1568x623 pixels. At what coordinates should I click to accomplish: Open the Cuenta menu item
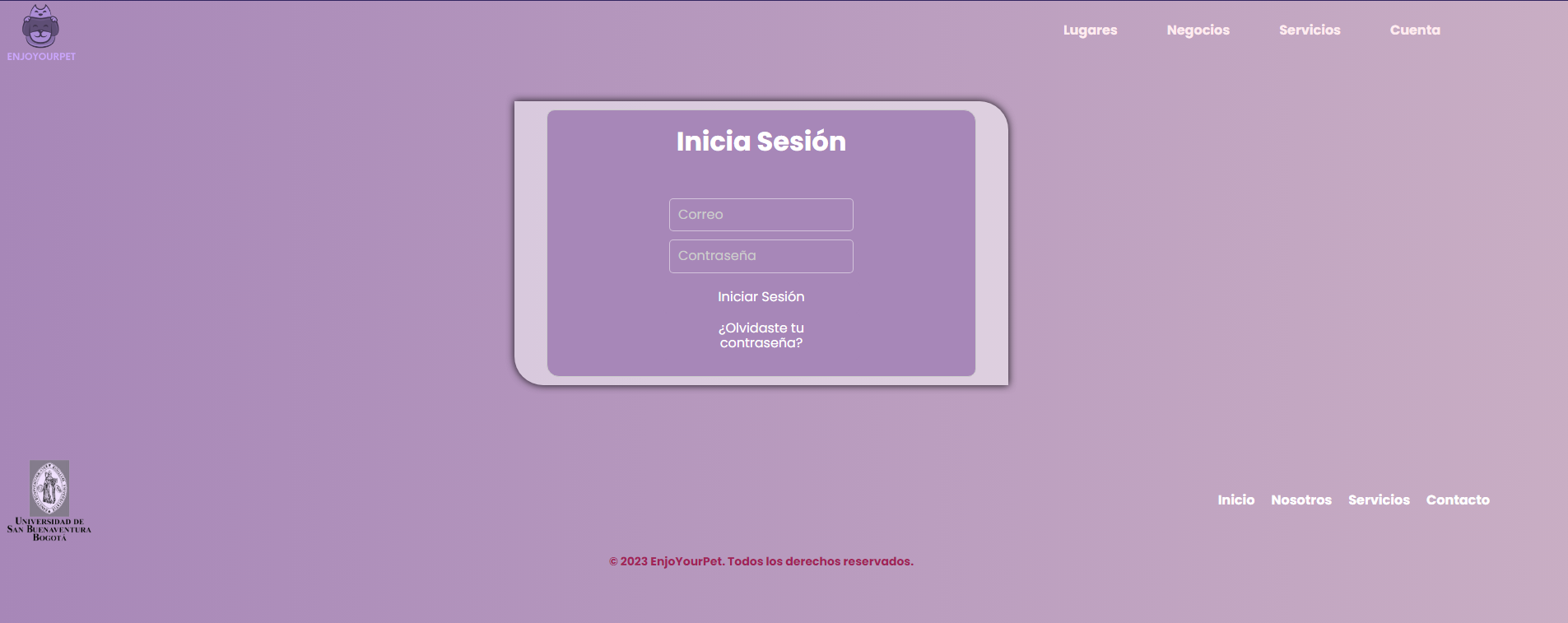(x=1415, y=30)
